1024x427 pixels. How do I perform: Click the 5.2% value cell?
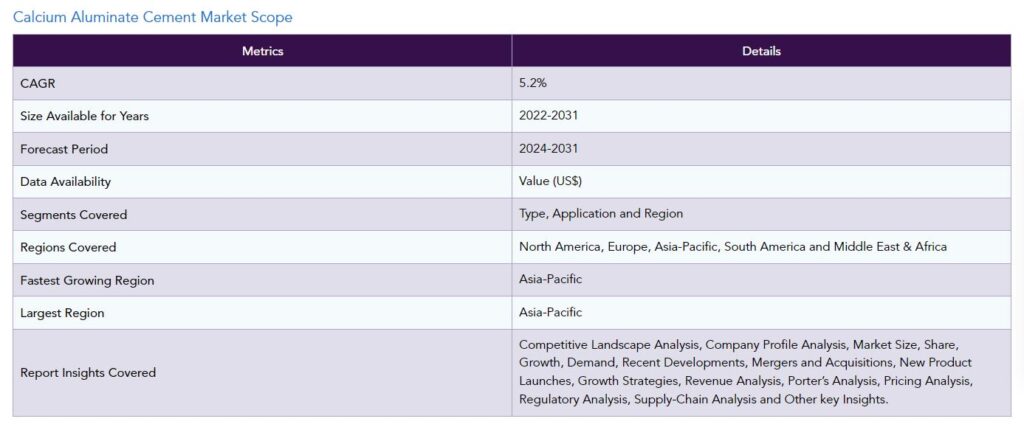click(x=761, y=84)
